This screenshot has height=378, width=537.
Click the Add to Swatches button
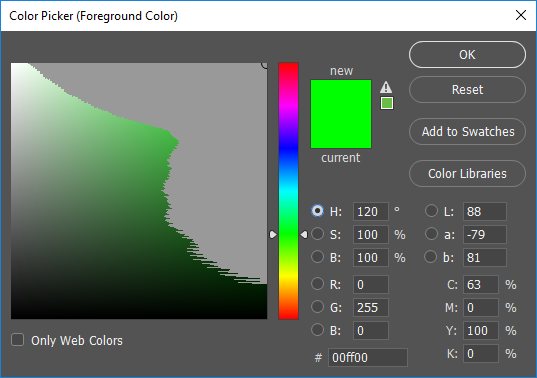pyautogui.click(x=467, y=131)
